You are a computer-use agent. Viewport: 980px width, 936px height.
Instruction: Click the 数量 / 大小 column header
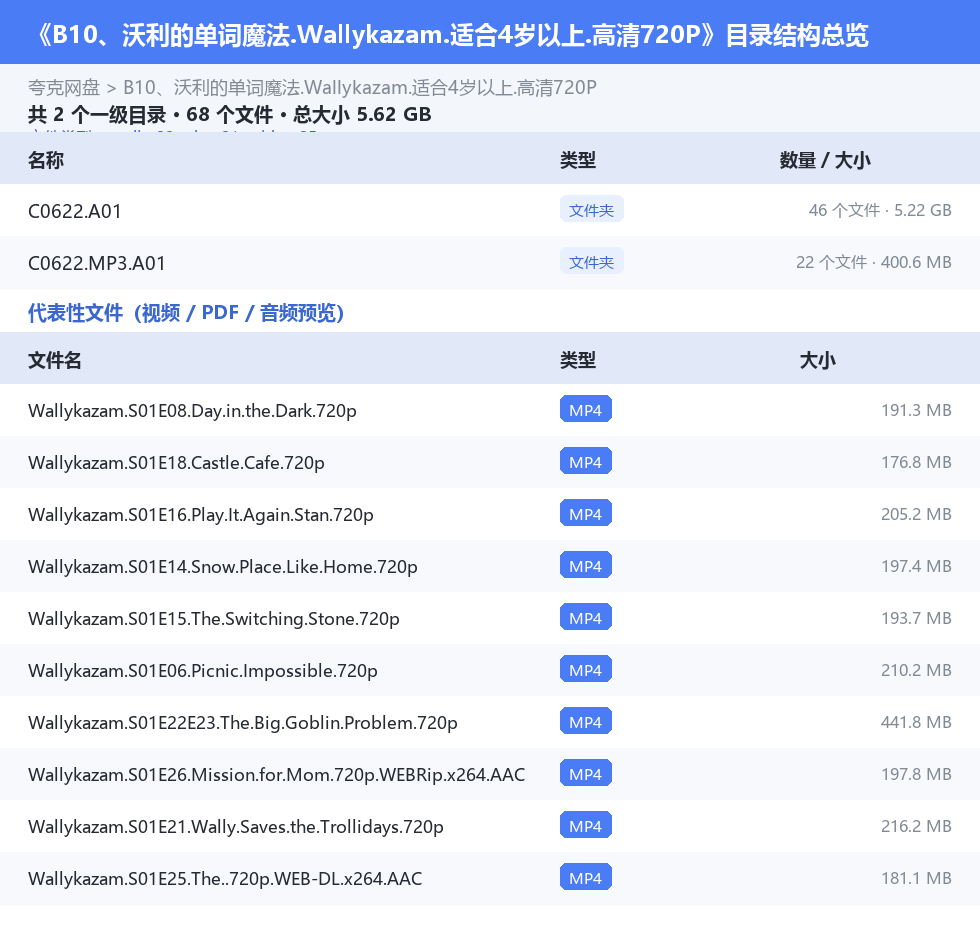coord(825,160)
